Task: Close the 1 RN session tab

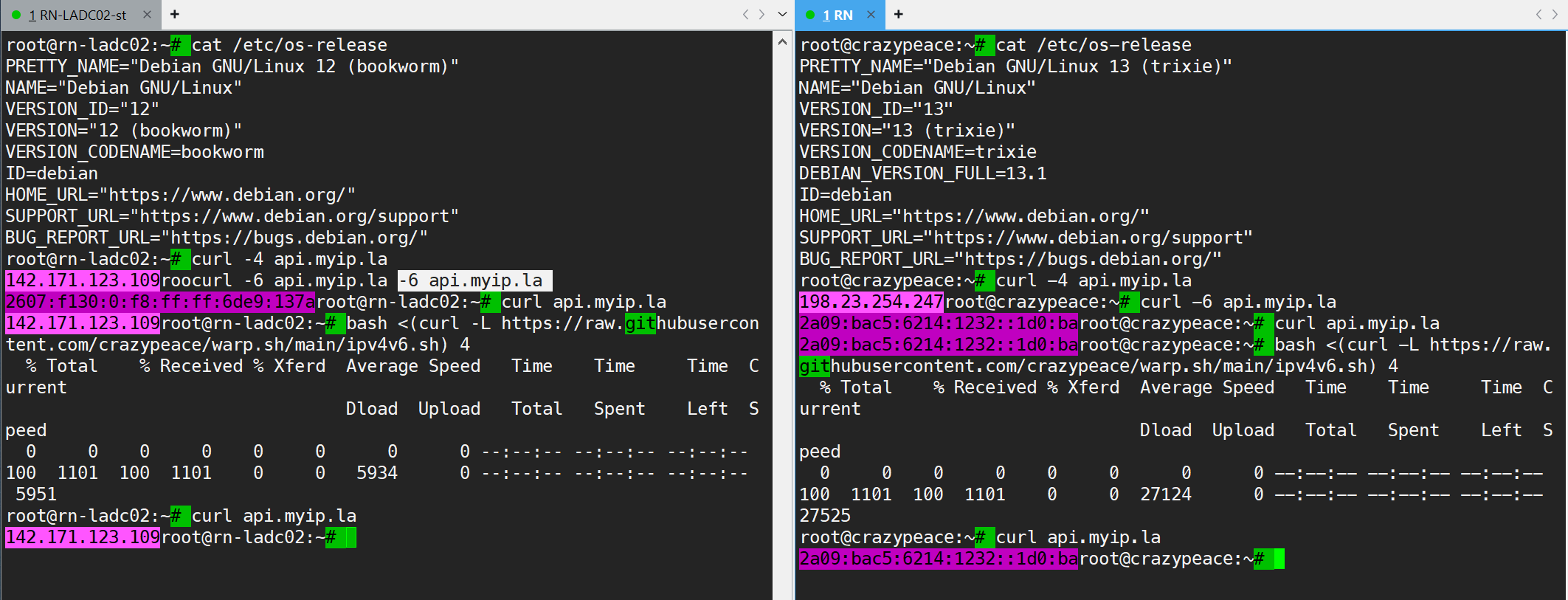Action: 871,15
